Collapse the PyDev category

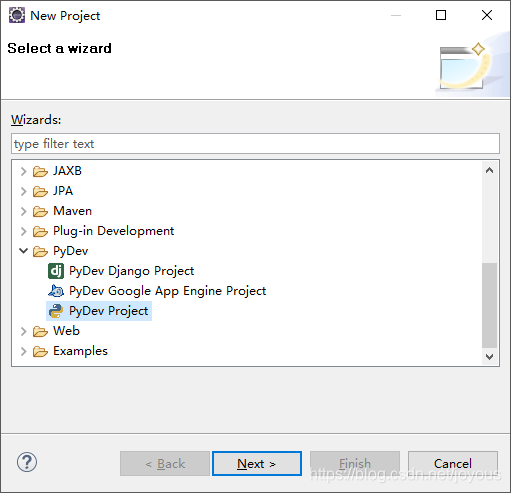[23, 251]
